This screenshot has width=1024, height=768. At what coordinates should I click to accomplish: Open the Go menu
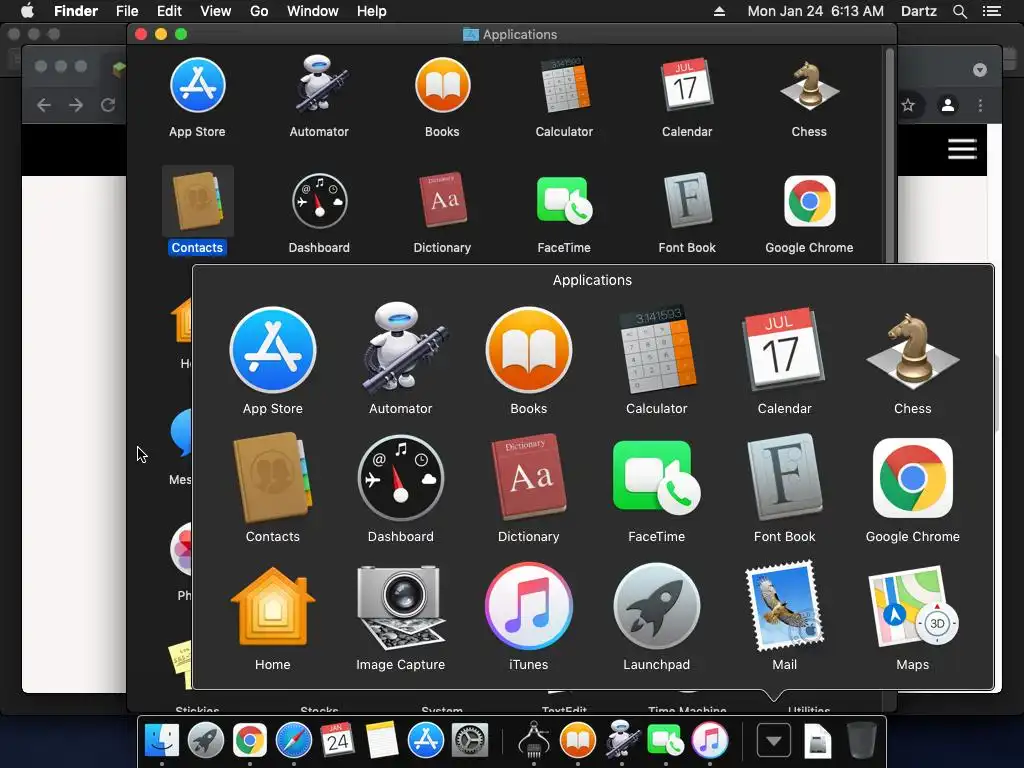259,11
